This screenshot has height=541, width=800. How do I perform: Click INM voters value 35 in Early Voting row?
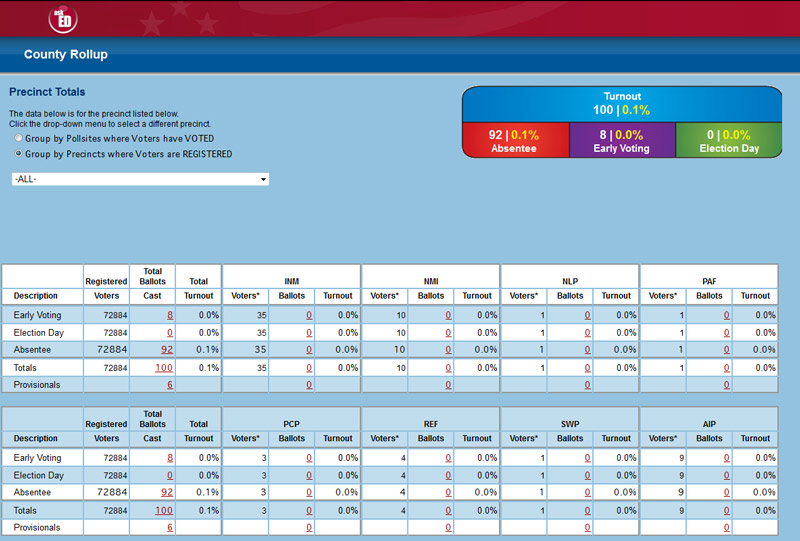[262, 315]
